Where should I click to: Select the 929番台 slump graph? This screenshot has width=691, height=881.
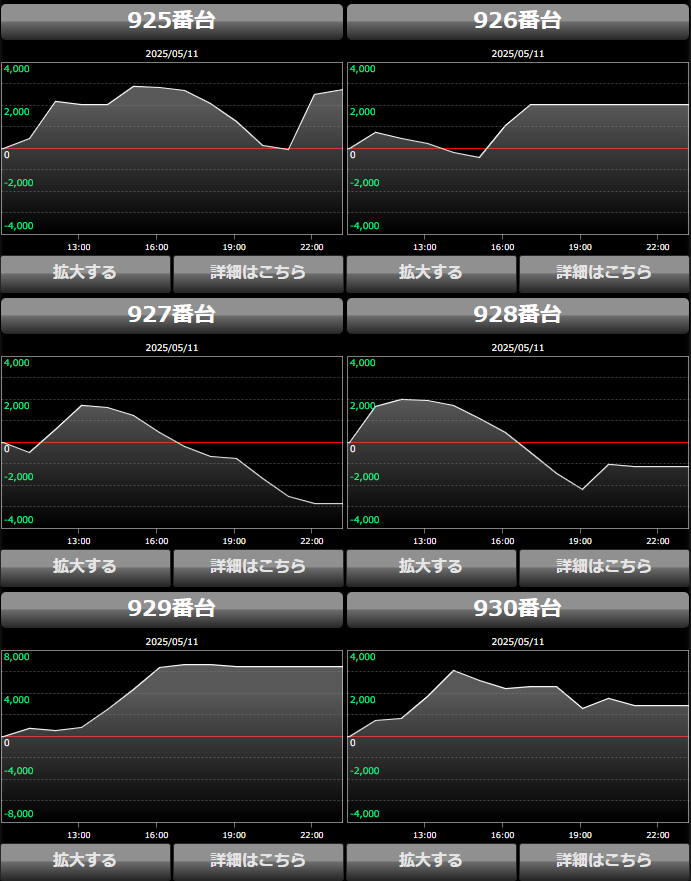[x=172, y=736]
